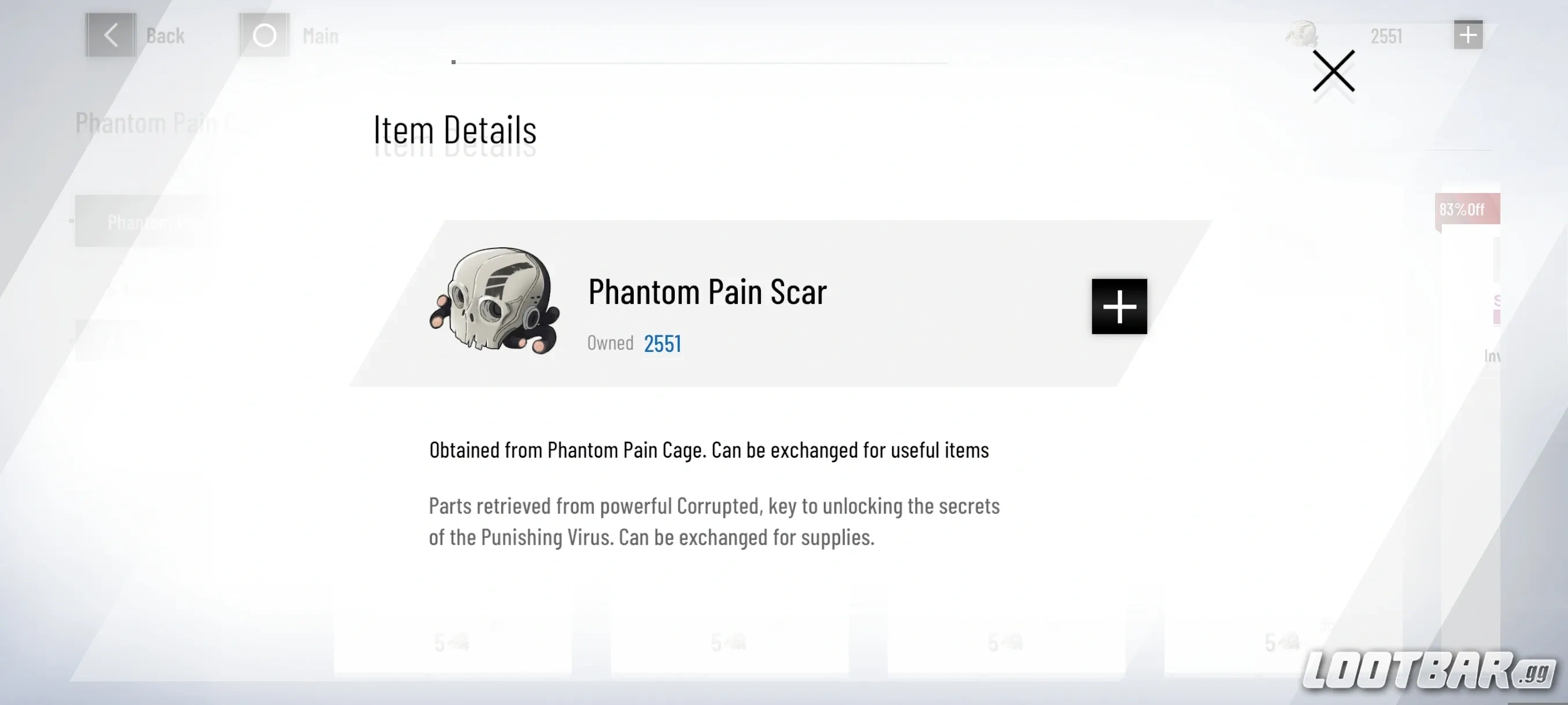
Task: Click the rightmost 5-cost shop item at bottom
Action: (1284, 642)
